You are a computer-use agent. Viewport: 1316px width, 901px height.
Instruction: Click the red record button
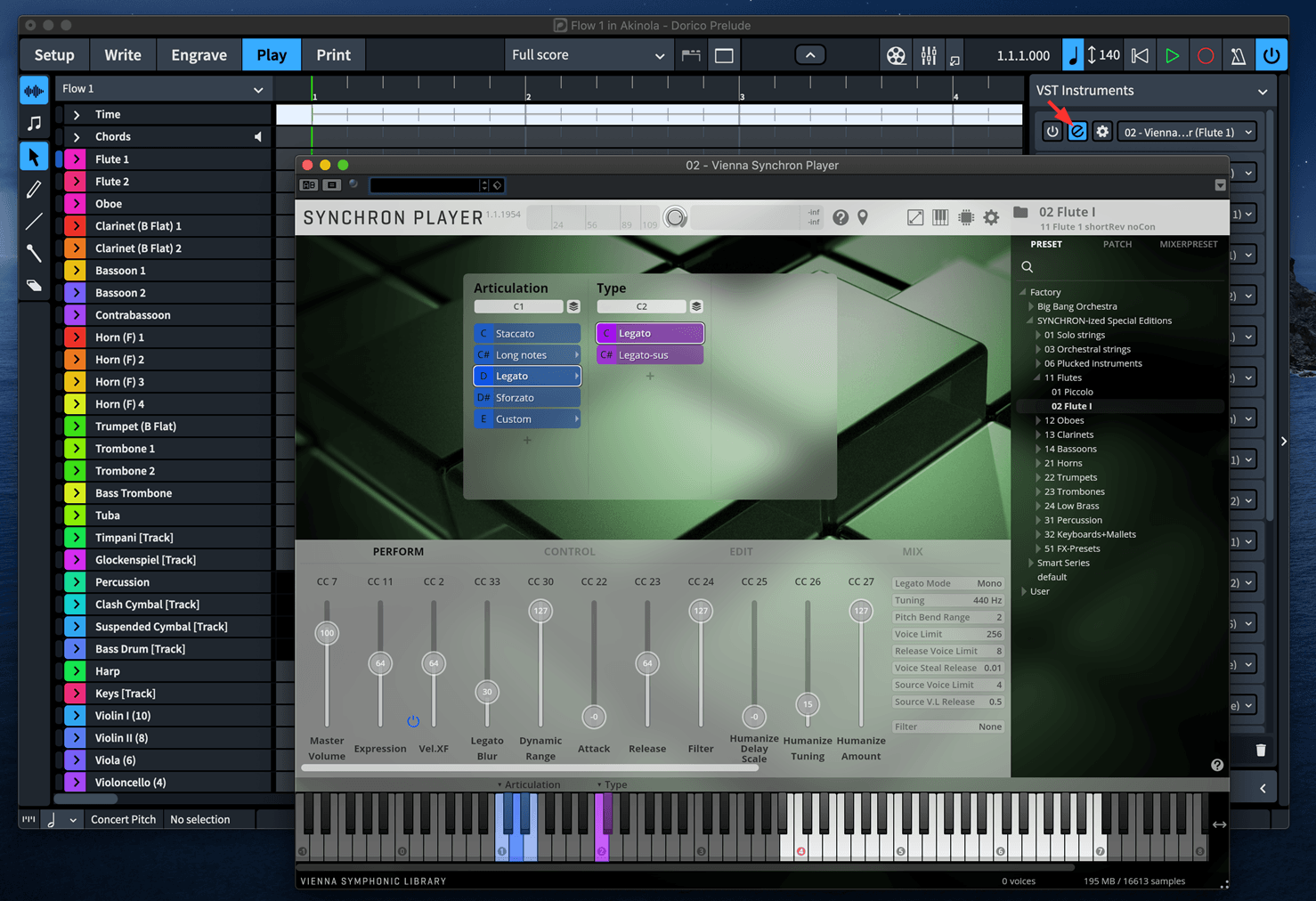(1206, 55)
